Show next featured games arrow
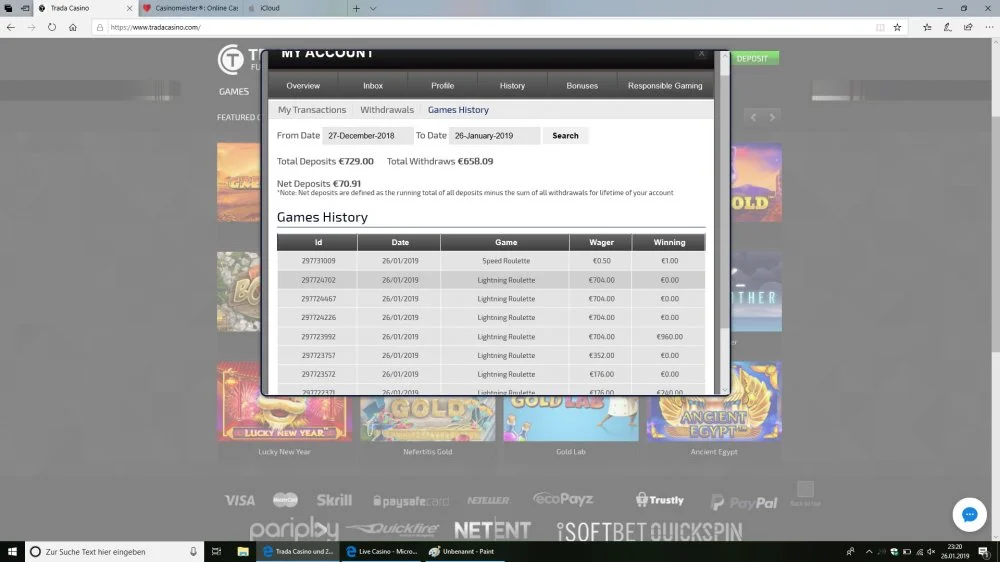The height and width of the screenshot is (562, 1000). point(772,117)
